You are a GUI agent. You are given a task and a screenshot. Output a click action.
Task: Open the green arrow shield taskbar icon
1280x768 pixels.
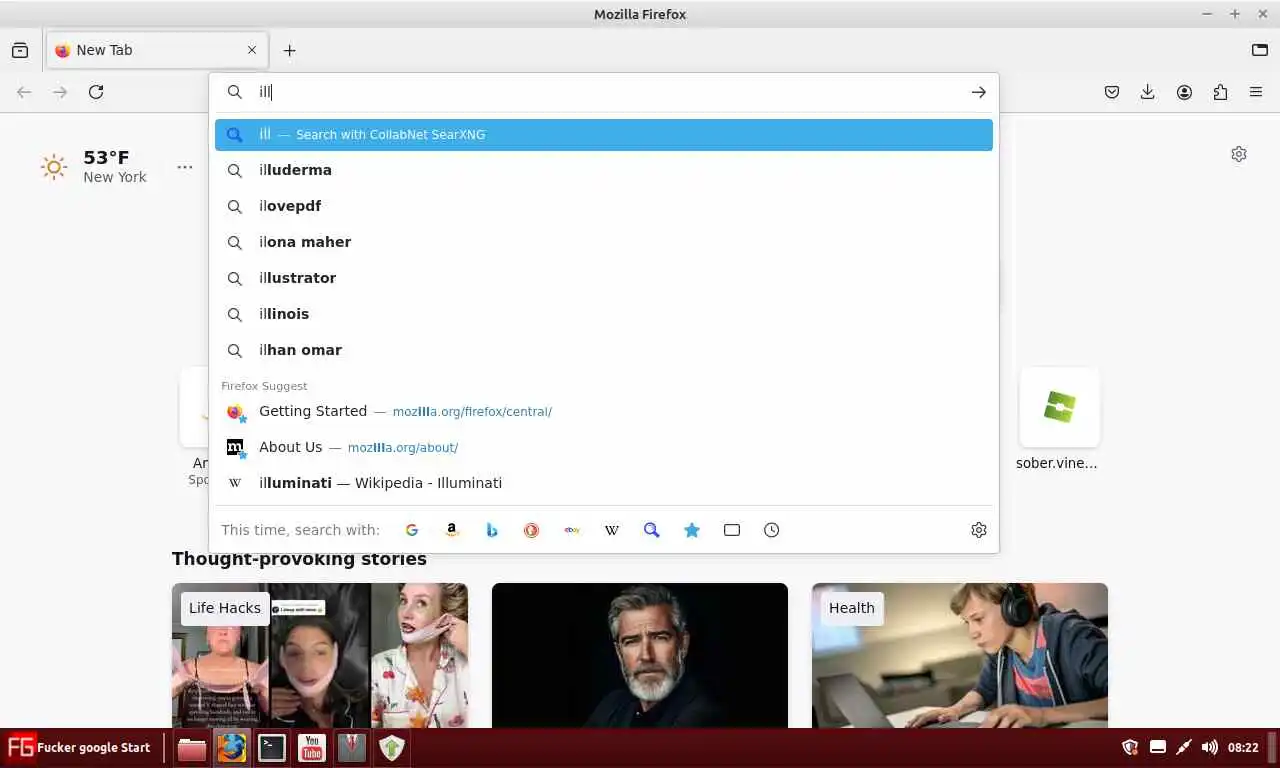click(392, 748)
